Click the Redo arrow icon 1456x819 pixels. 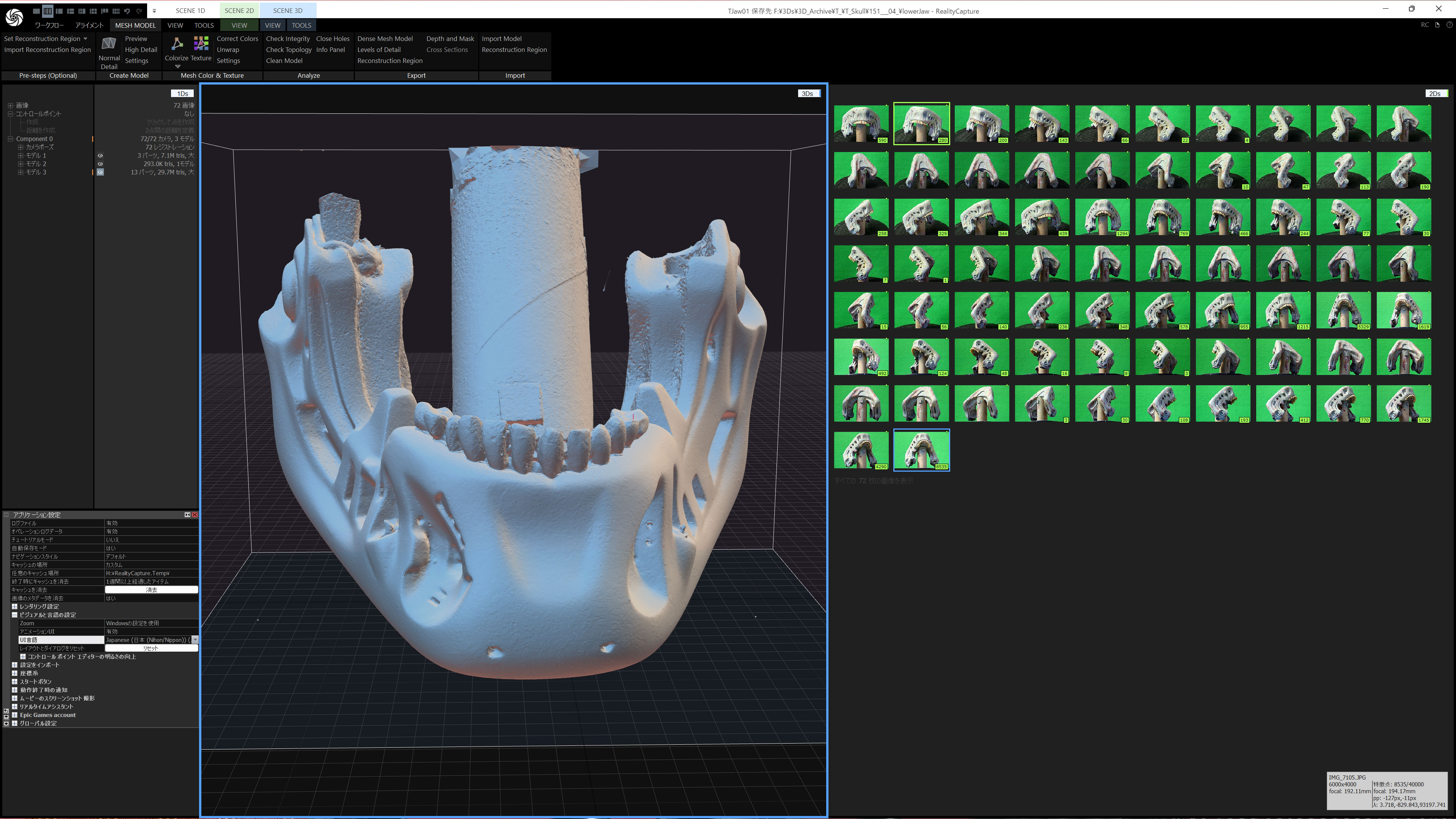[x=139, y=11]
